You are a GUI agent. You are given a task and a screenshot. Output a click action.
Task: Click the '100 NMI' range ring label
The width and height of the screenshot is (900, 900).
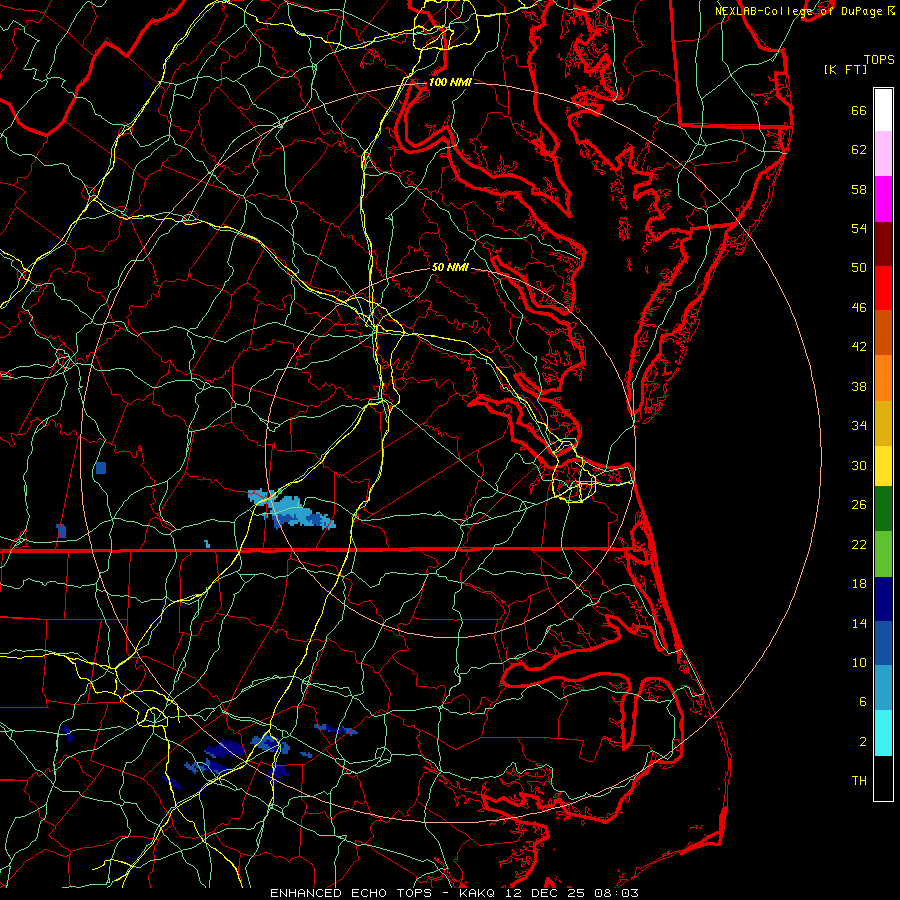click(x=450, y=82)
